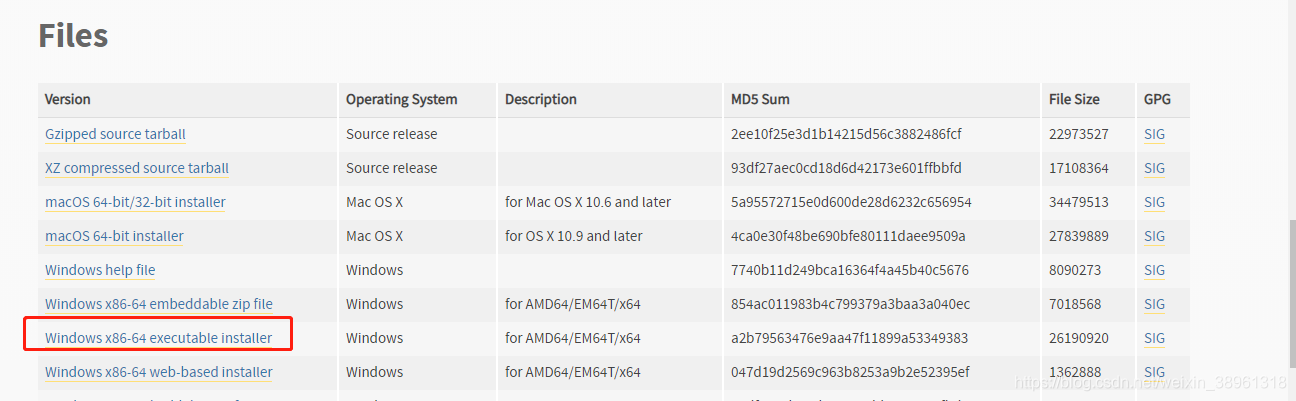
Task: Select AMD64/EM64T/x64 description for executable installer
Action: click(x=573, y=338)
